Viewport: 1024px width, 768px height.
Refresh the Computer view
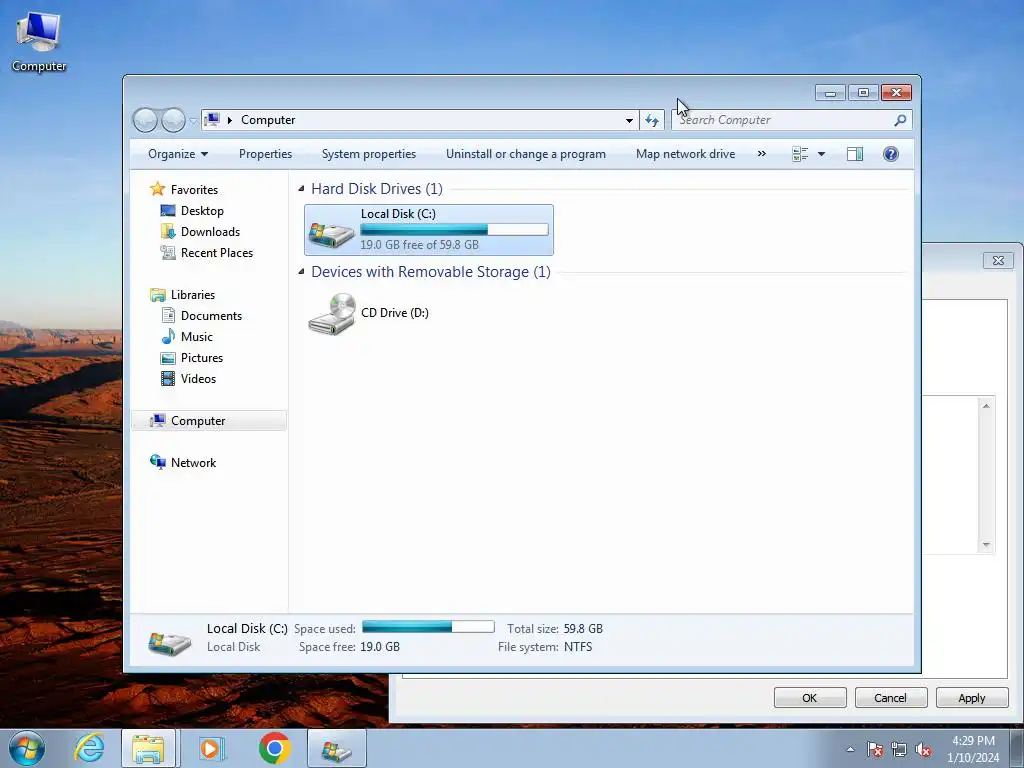coord(652,120)
